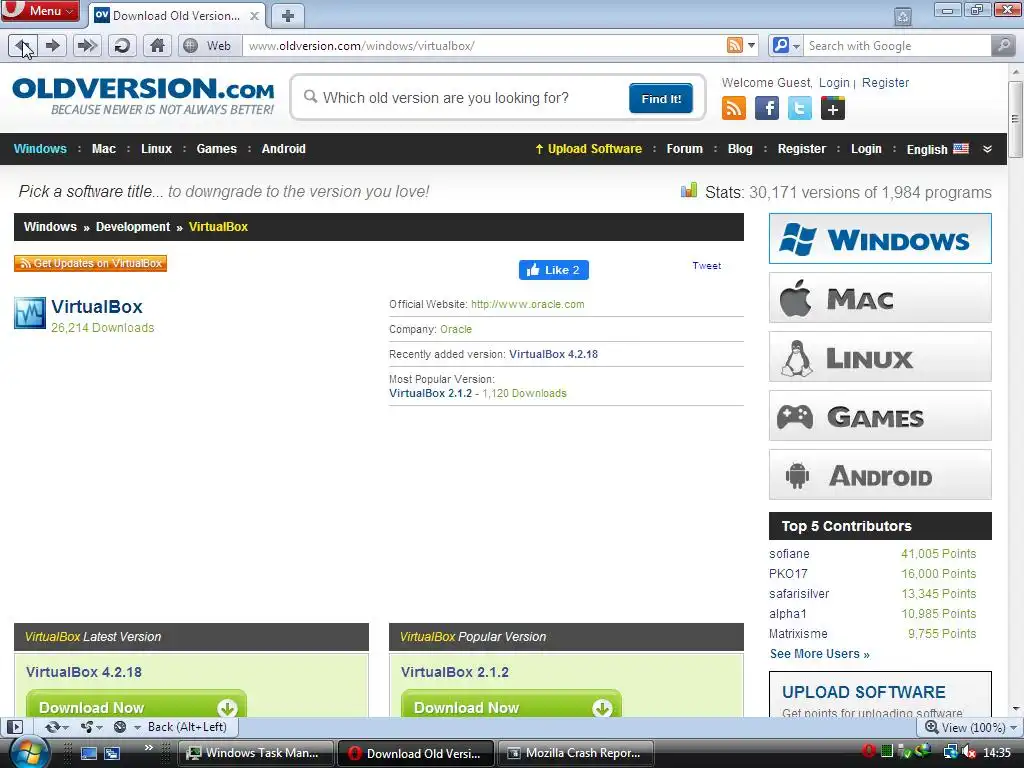
Task: Click the Oracle company link
Action: coord(456,329)
